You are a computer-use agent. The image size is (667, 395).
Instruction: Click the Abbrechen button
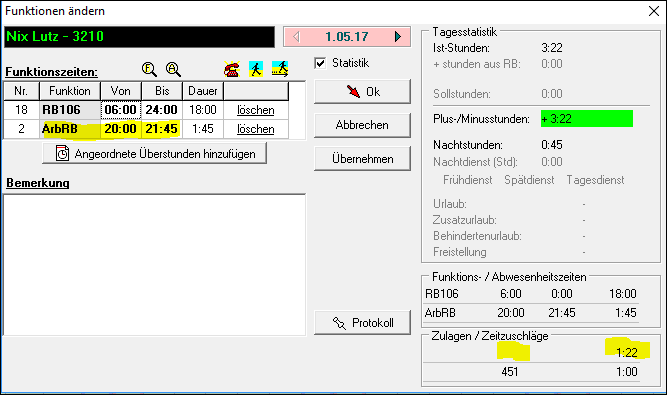[362, 125]
